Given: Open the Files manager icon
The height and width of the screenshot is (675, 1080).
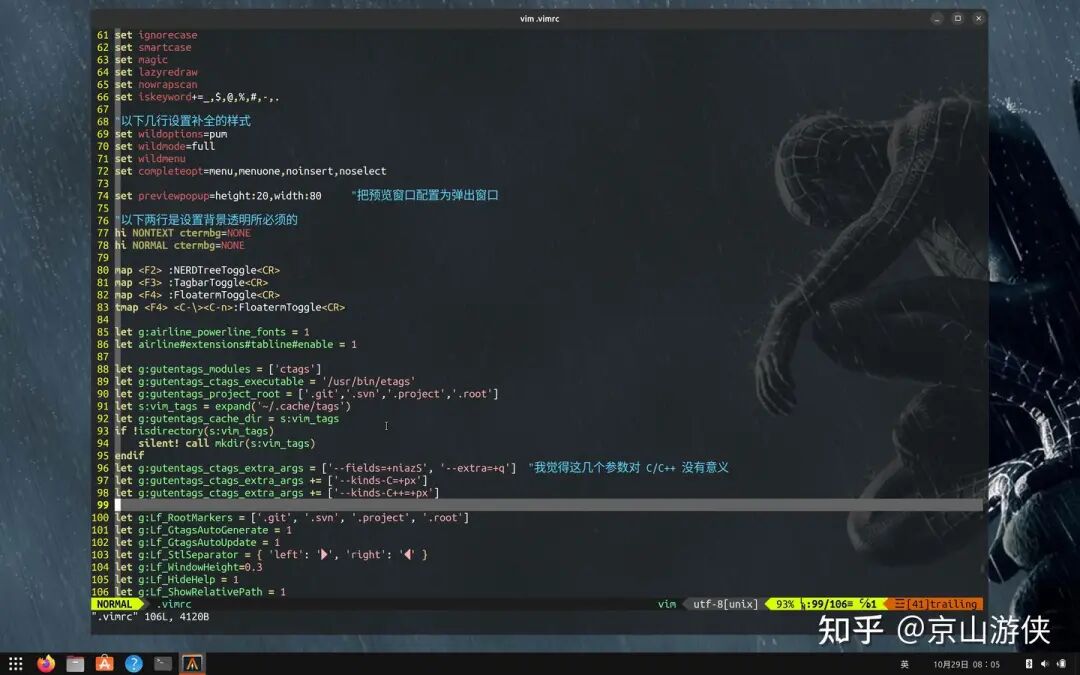Looking at the screenshot, I should (x=75, y=664).
